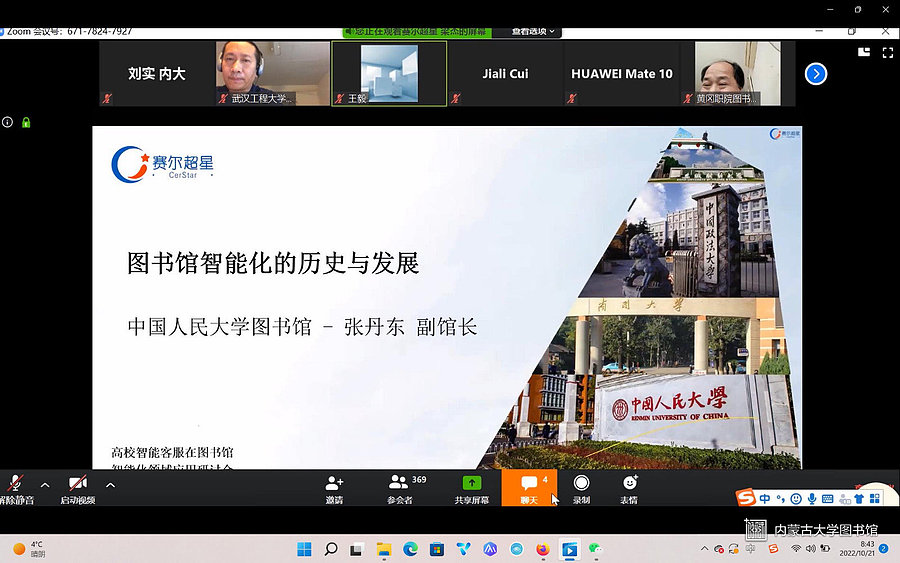The width and height of the screenshot is (900, 563).
Task: Open WeChat from the taskbar
Action: click(x=595, y=550)
